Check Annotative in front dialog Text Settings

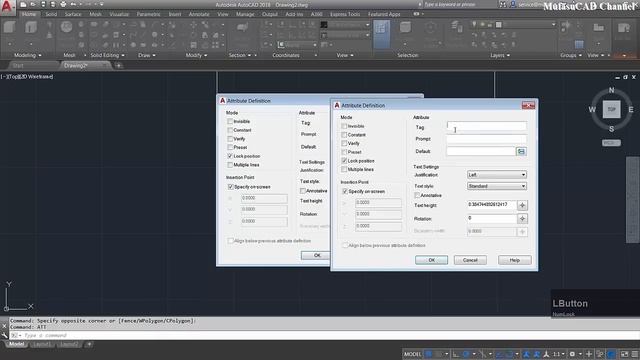[417, 195]
